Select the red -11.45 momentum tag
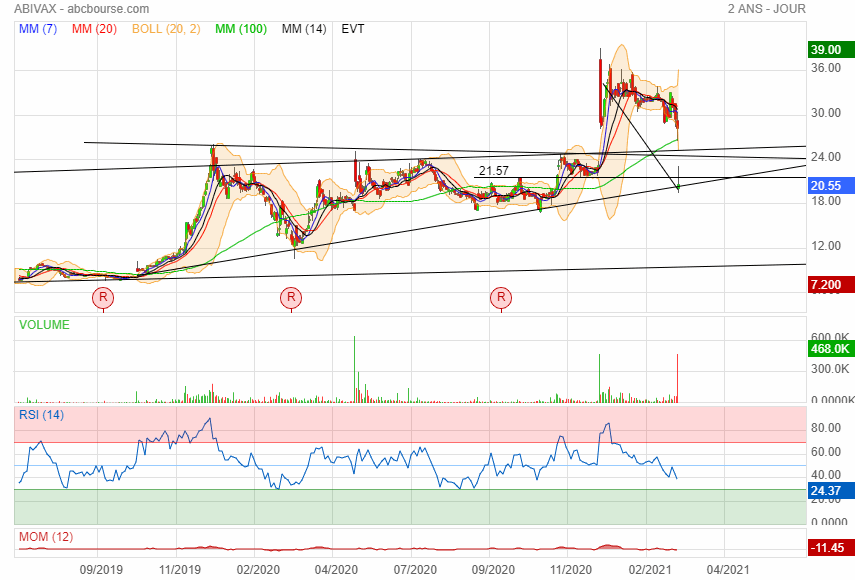 pos(831,548)
